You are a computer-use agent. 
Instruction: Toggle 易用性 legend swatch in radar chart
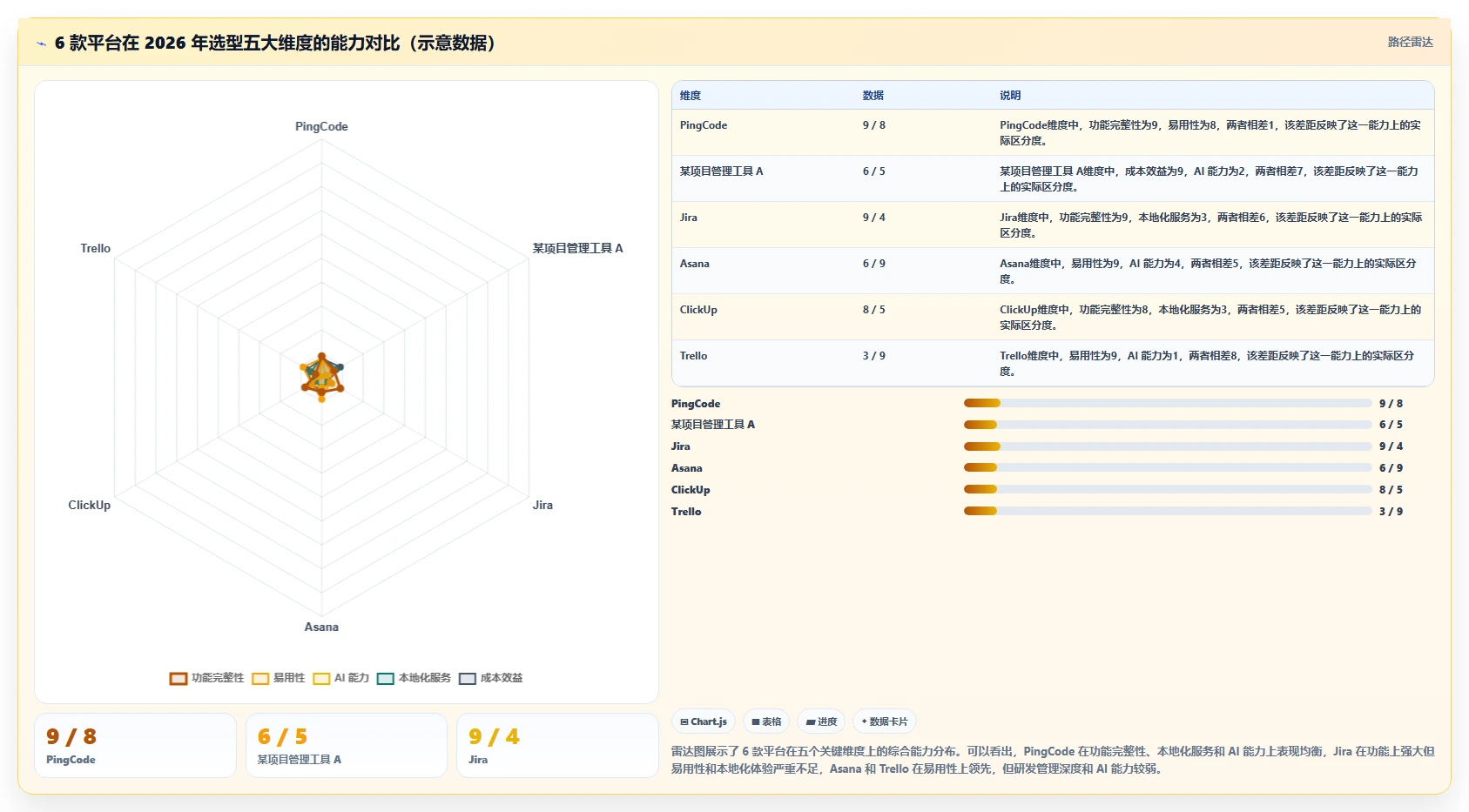(260, 678)
